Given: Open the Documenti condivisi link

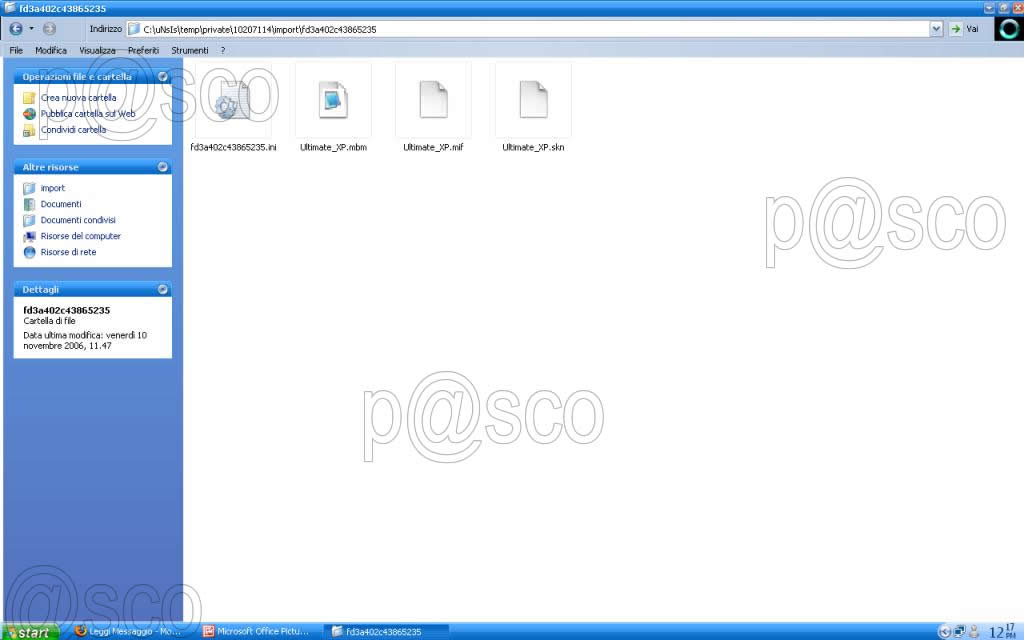Looking at the screenshot, I should pyautogui.click(x=78, y=220).
